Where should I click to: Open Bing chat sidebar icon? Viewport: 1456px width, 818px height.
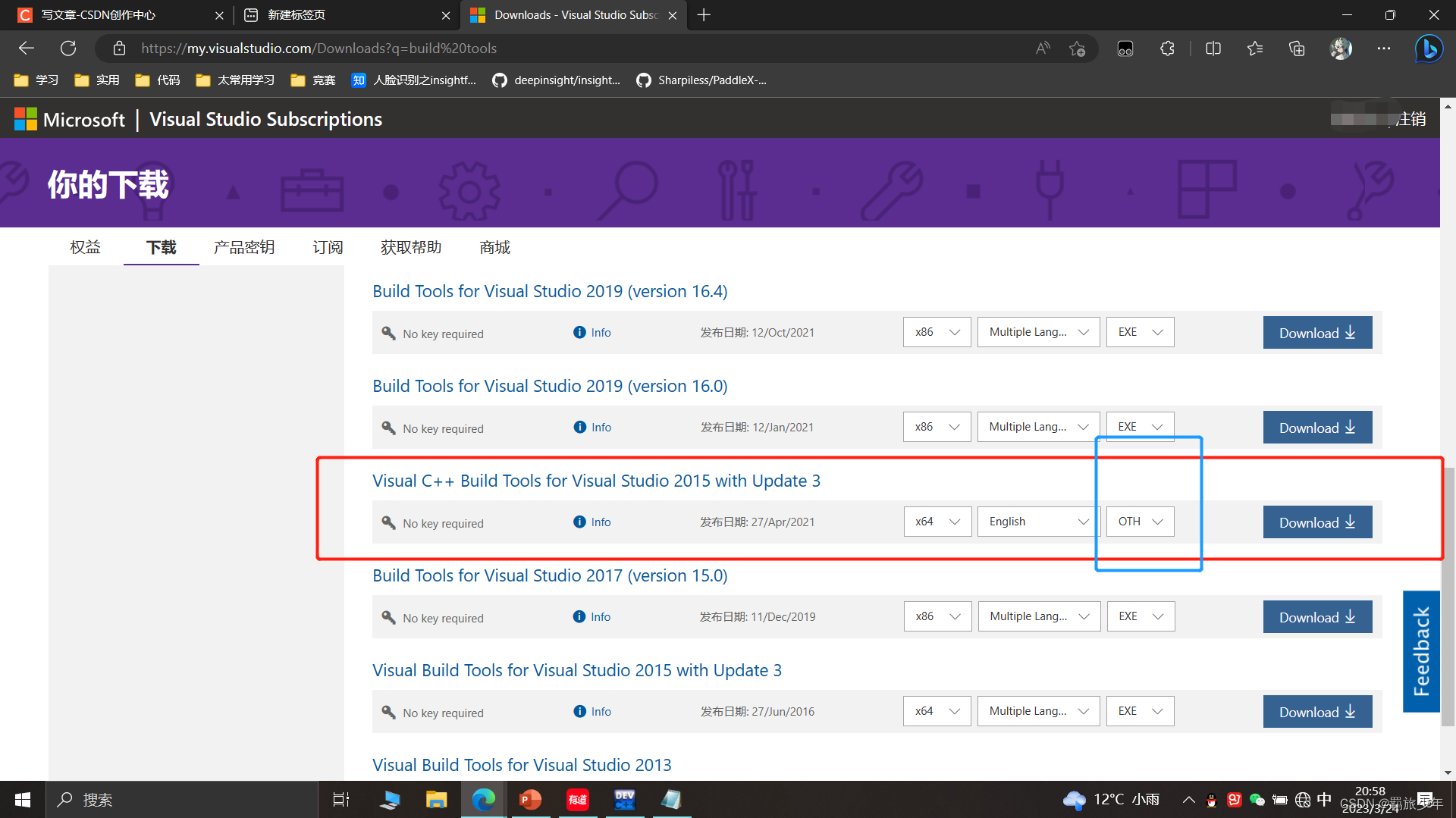point(1429,49)
